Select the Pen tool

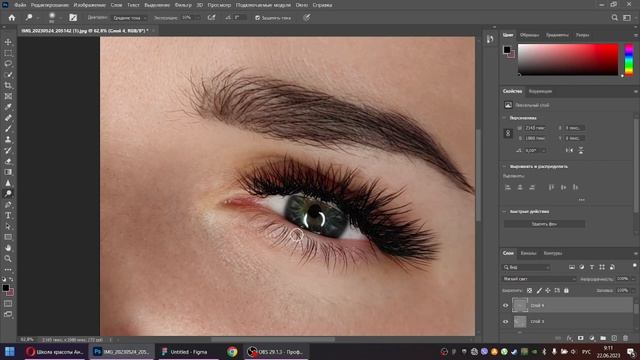[8, 204]
